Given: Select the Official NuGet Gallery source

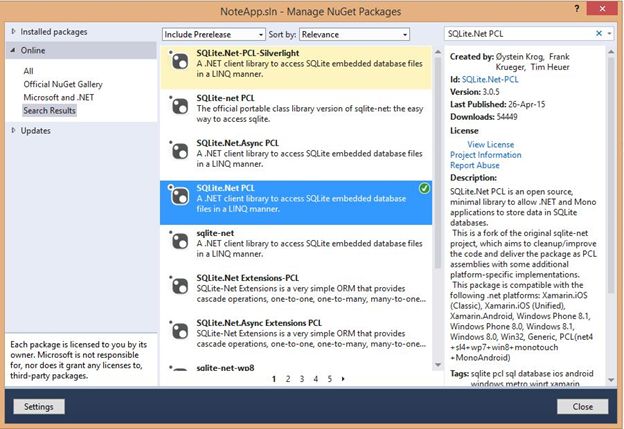Looking at the screenshot, I should pyautogui.click(x=63, y=84).
